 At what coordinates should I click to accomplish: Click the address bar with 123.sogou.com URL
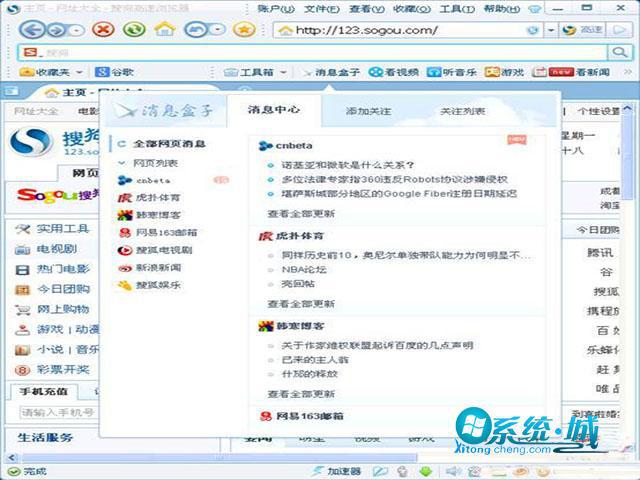407,30
